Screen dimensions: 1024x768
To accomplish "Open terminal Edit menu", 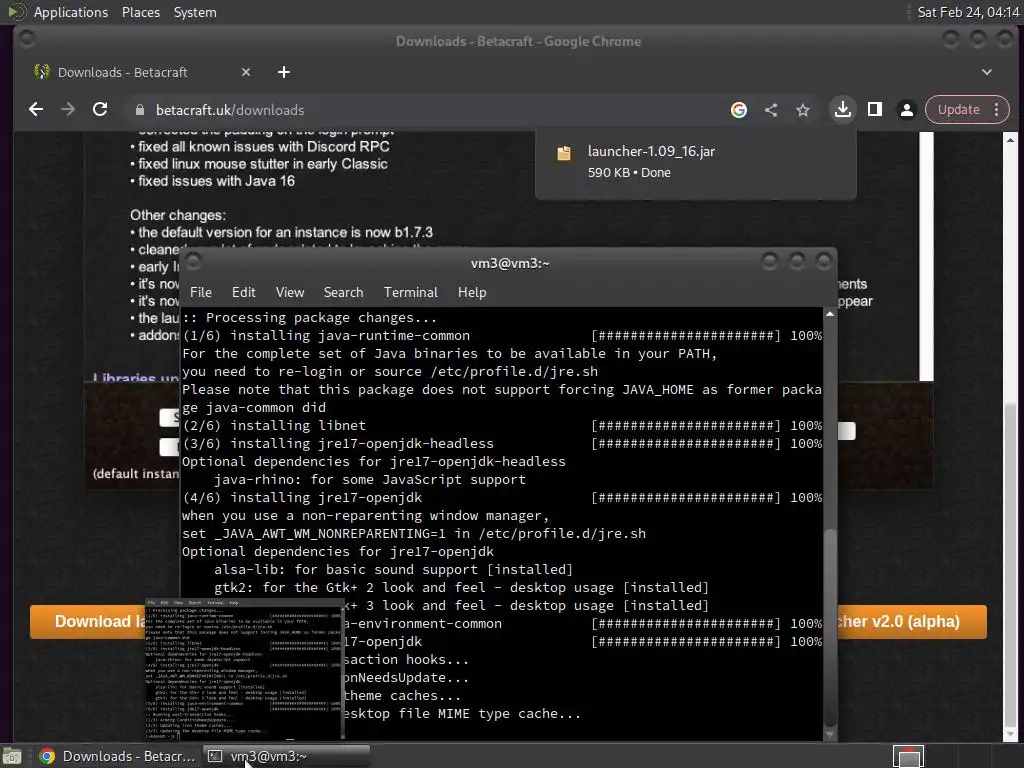I will 244,293.
